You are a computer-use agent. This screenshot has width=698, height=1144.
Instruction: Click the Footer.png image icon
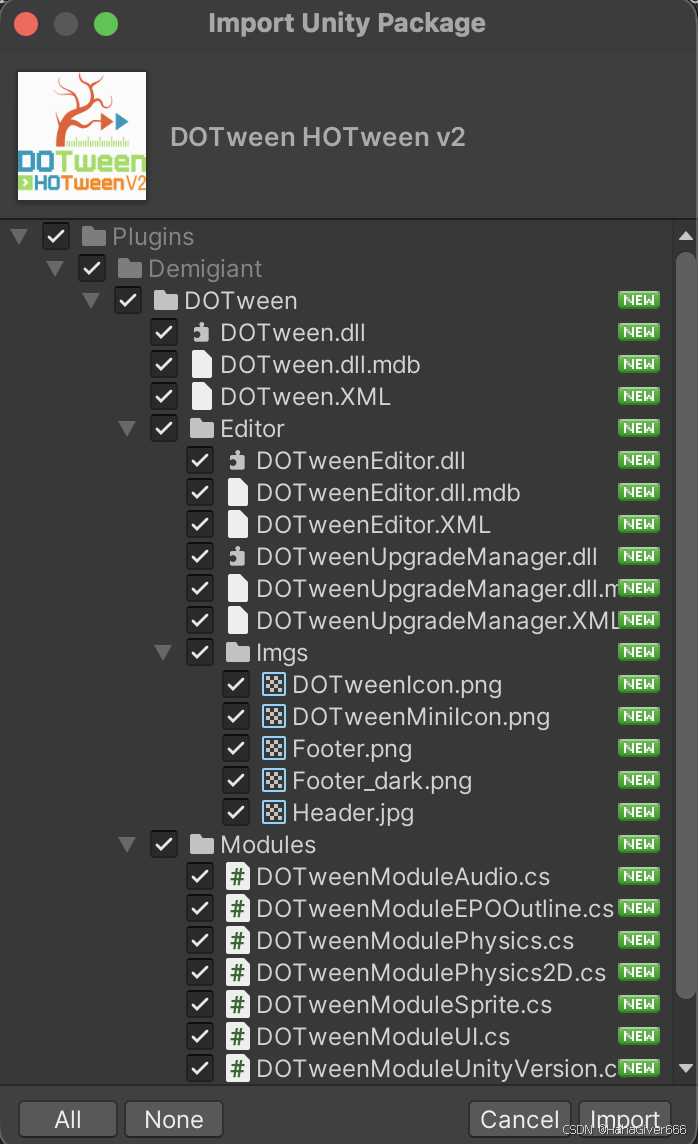point(274,749)
